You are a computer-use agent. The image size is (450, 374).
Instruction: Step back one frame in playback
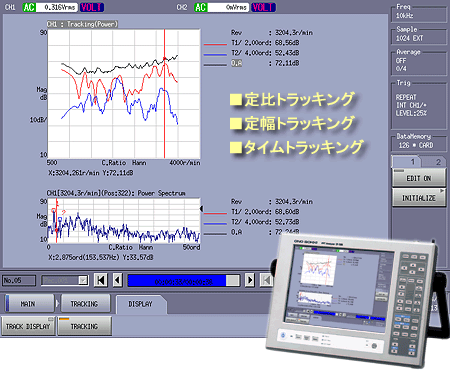(117, 280)
